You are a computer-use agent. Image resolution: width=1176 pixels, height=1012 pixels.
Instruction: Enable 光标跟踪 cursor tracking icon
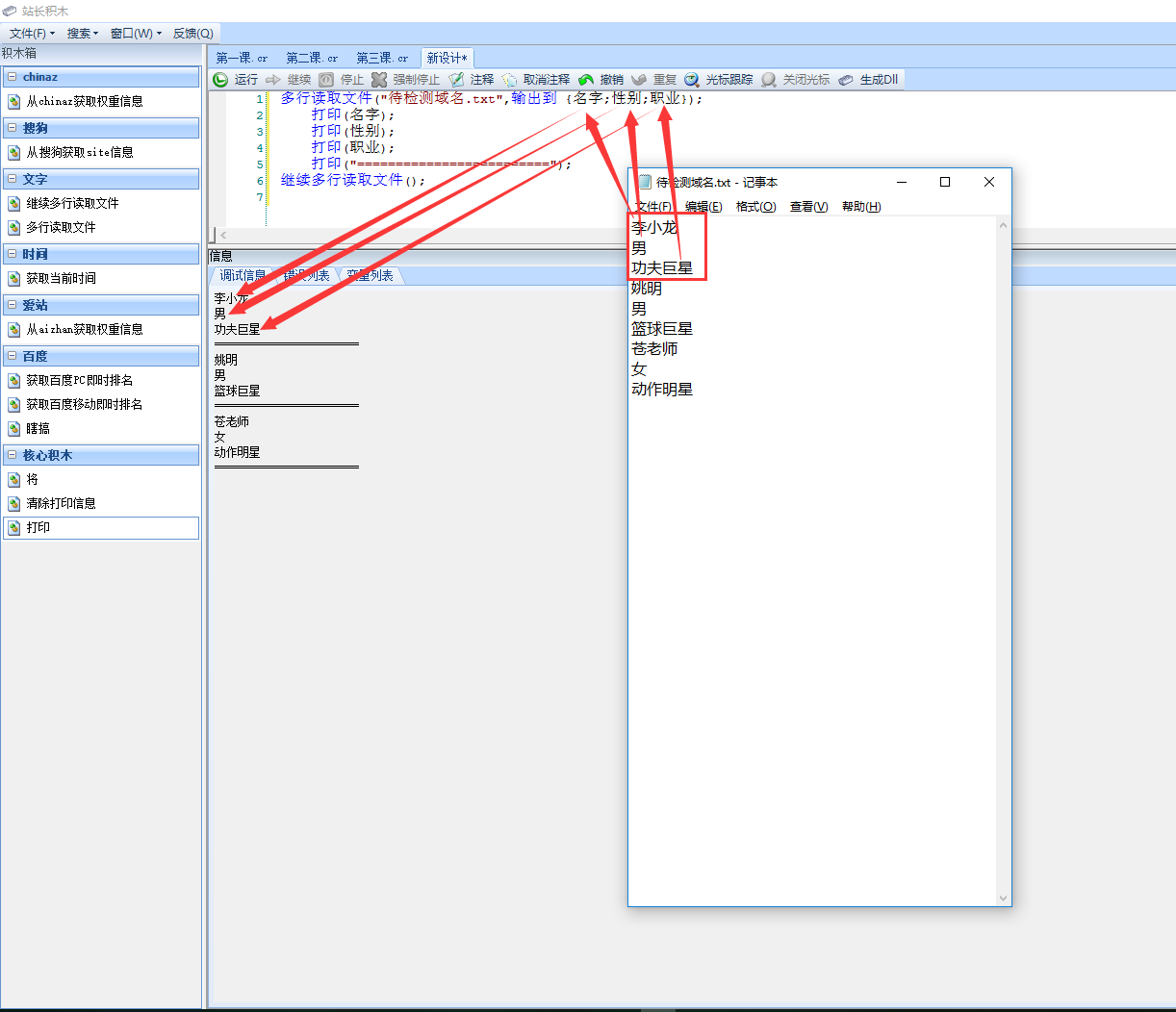[692, 80]
